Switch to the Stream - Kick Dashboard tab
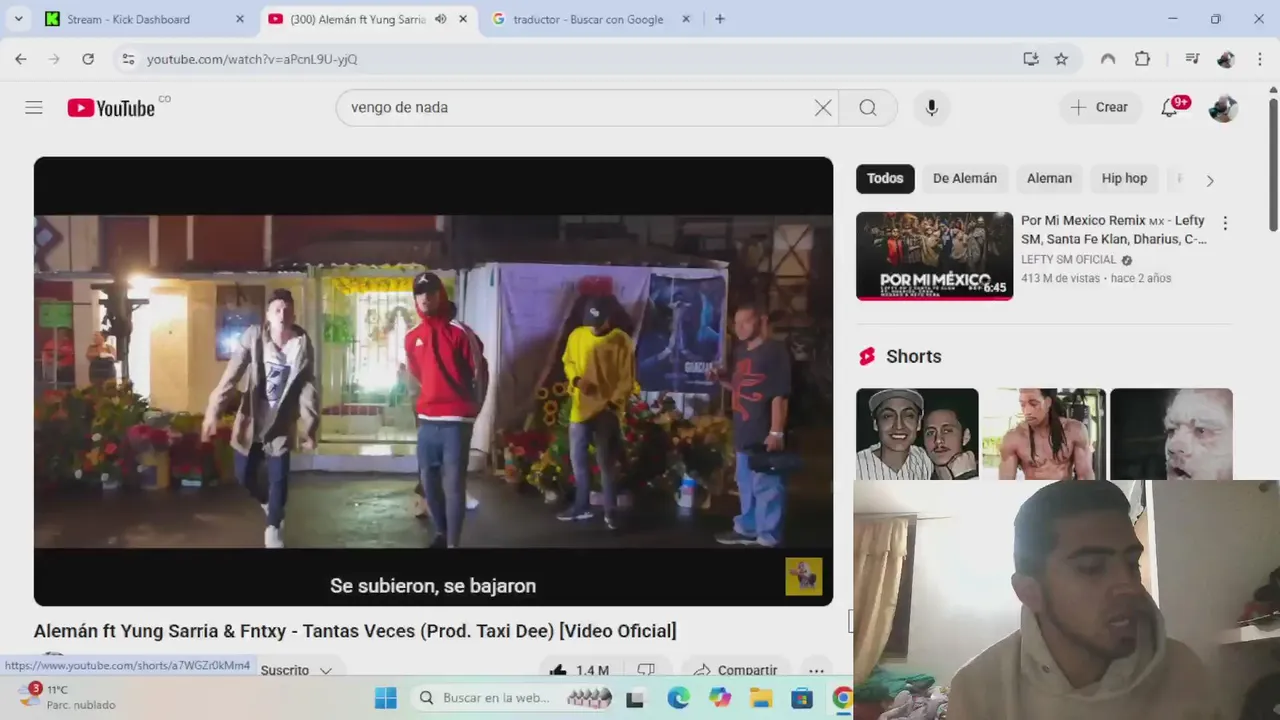Screen dimensions: 1280x720 pyautogui.click(x=142, y=19)
